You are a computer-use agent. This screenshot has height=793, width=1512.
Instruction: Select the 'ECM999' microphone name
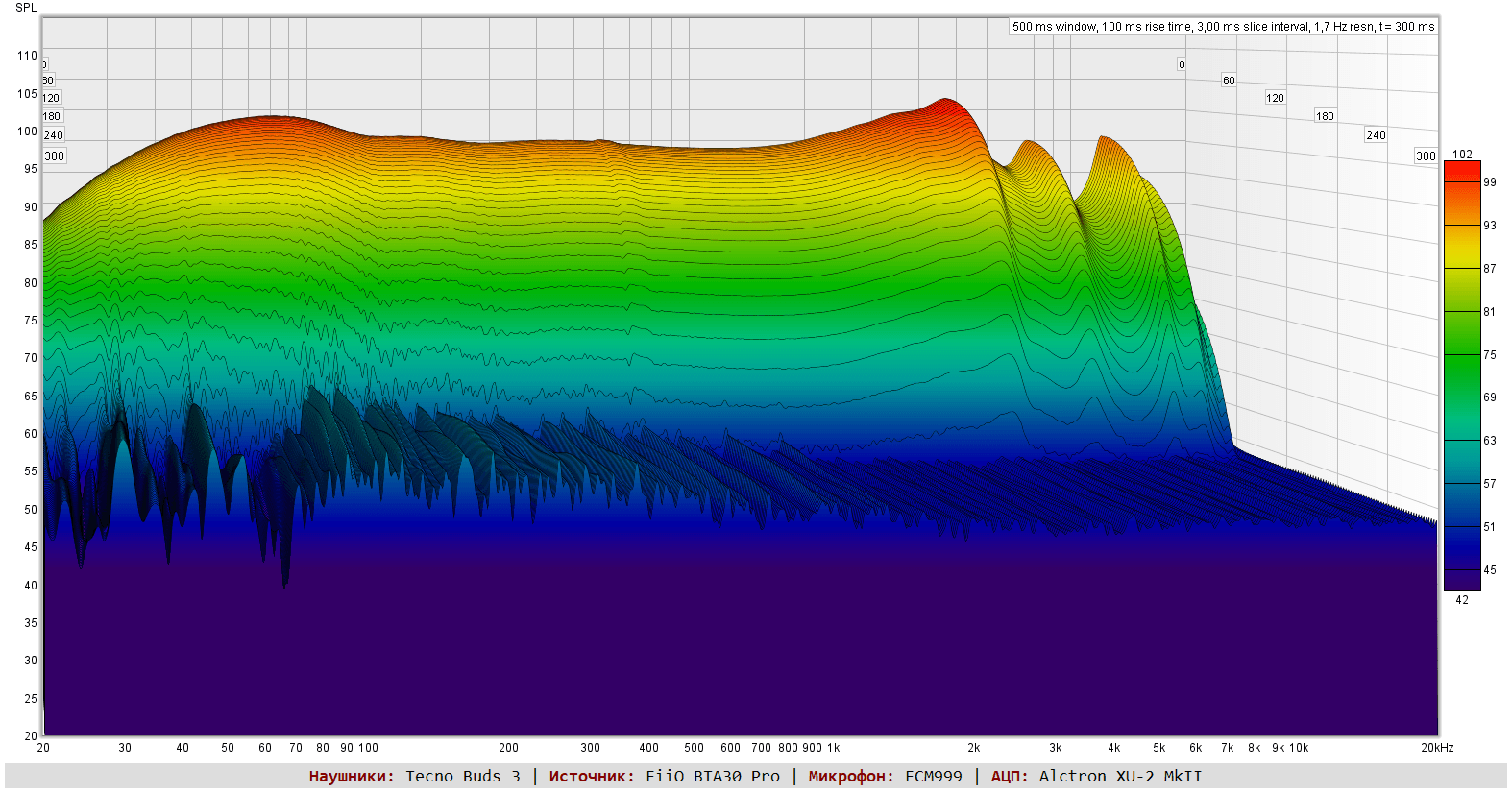pyautogui.click(x=934, y=776)
